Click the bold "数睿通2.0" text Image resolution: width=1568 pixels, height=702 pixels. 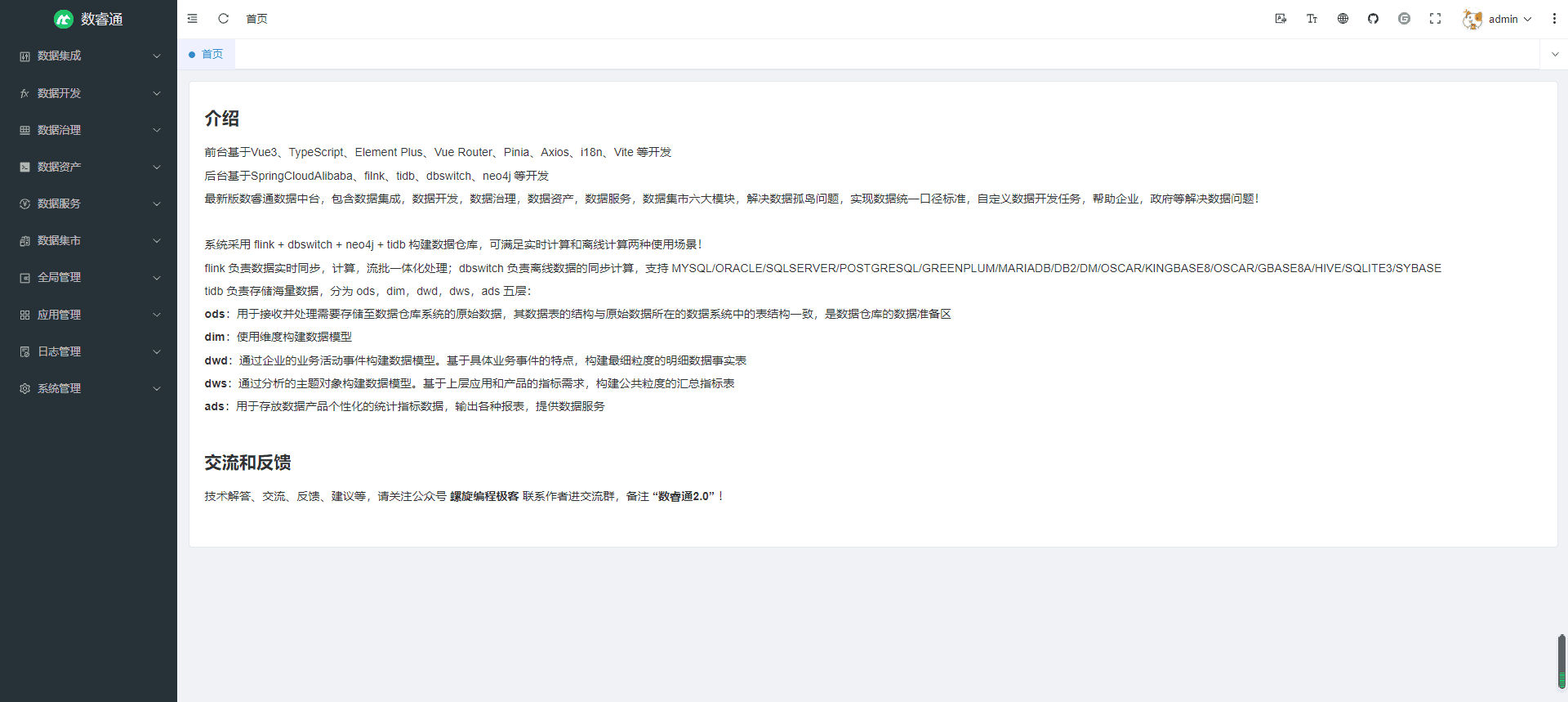(x=684, y=496)
